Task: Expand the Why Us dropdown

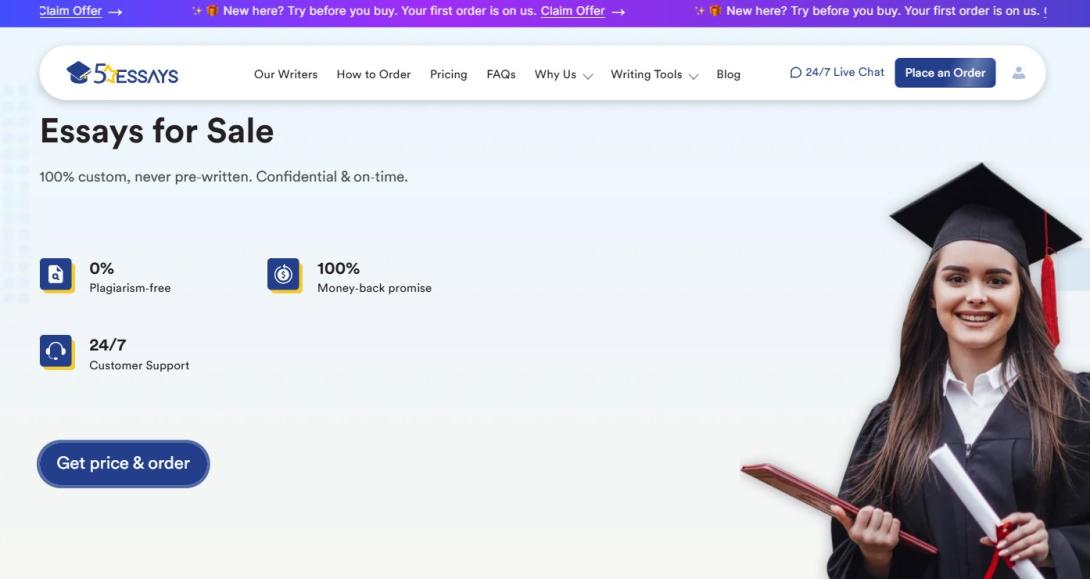Action: 563,74
